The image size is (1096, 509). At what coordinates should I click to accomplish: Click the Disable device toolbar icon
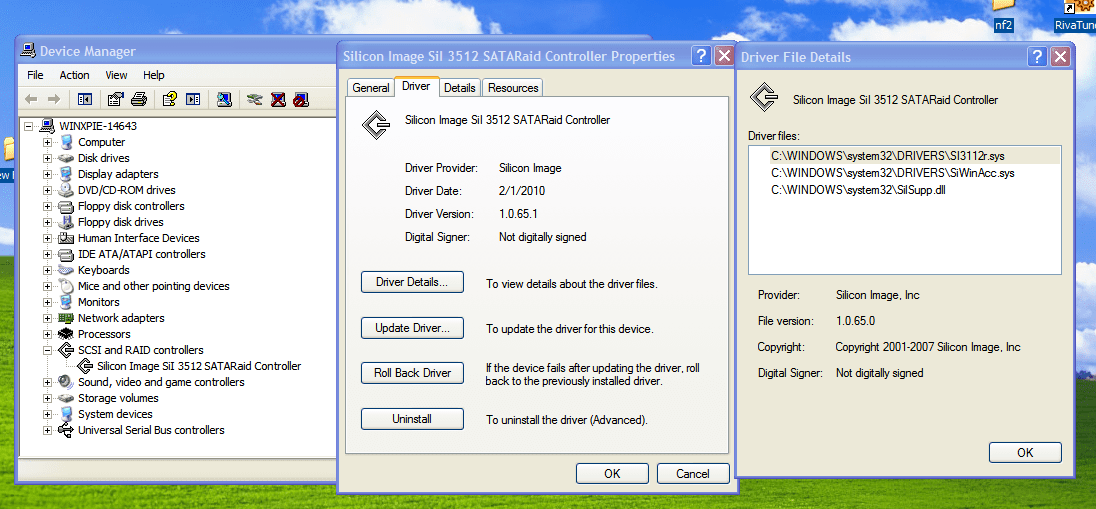[x=301, y=99]
